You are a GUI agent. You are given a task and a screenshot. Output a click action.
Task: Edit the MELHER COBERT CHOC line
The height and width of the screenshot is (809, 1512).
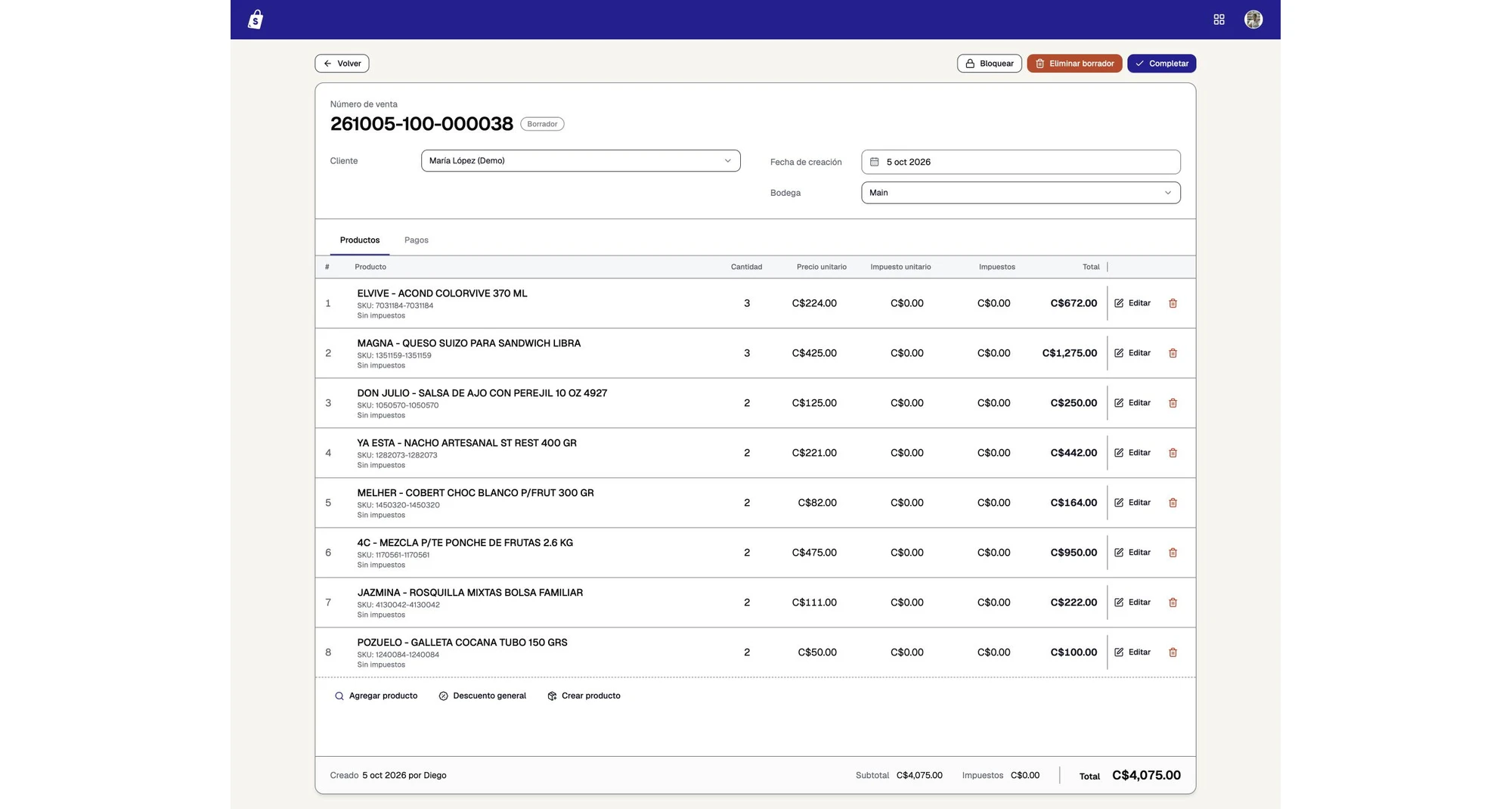[x=1132, y=503]
